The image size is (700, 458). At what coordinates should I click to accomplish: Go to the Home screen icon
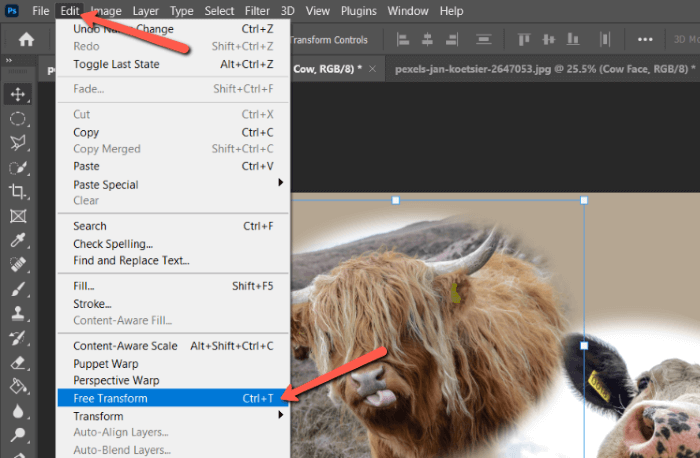pos(26,40)
